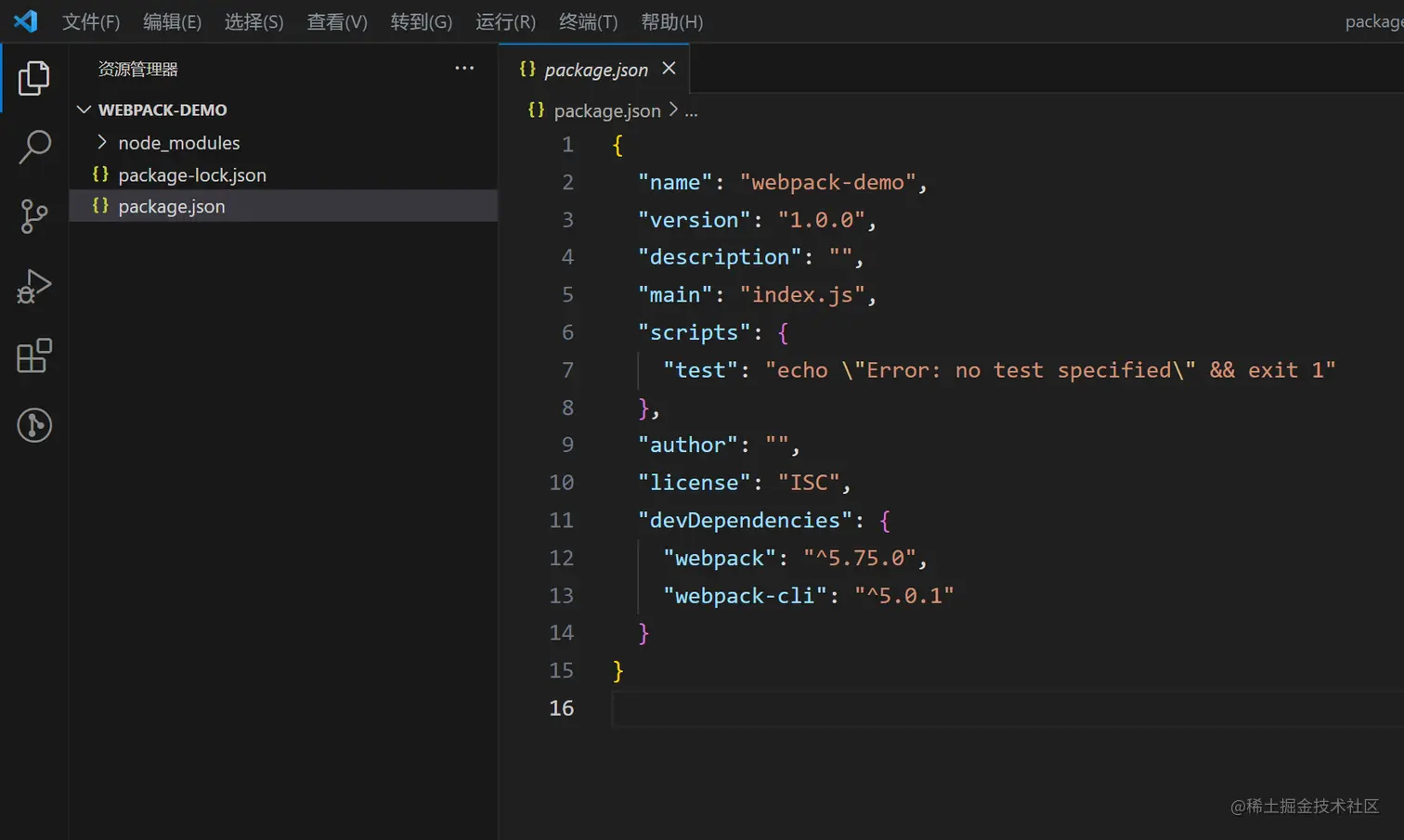Click the "webpack" key on line 12

720,558
